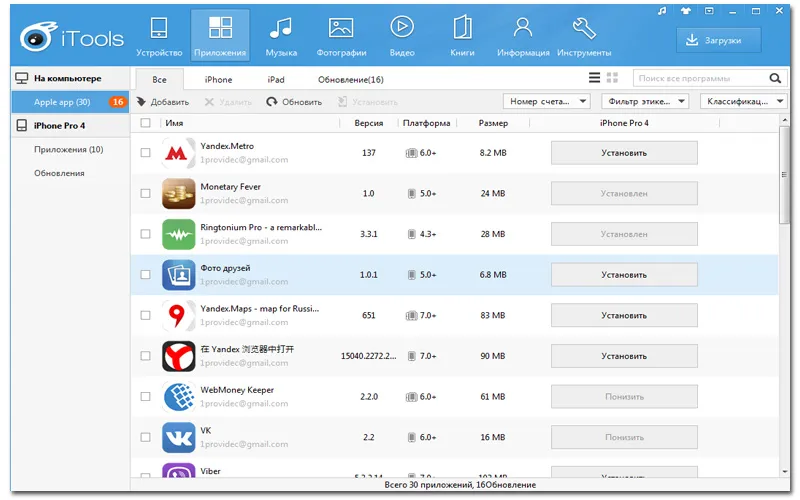Click Установить for Yandex browser
800x500 pixels.
pos(624,356)
